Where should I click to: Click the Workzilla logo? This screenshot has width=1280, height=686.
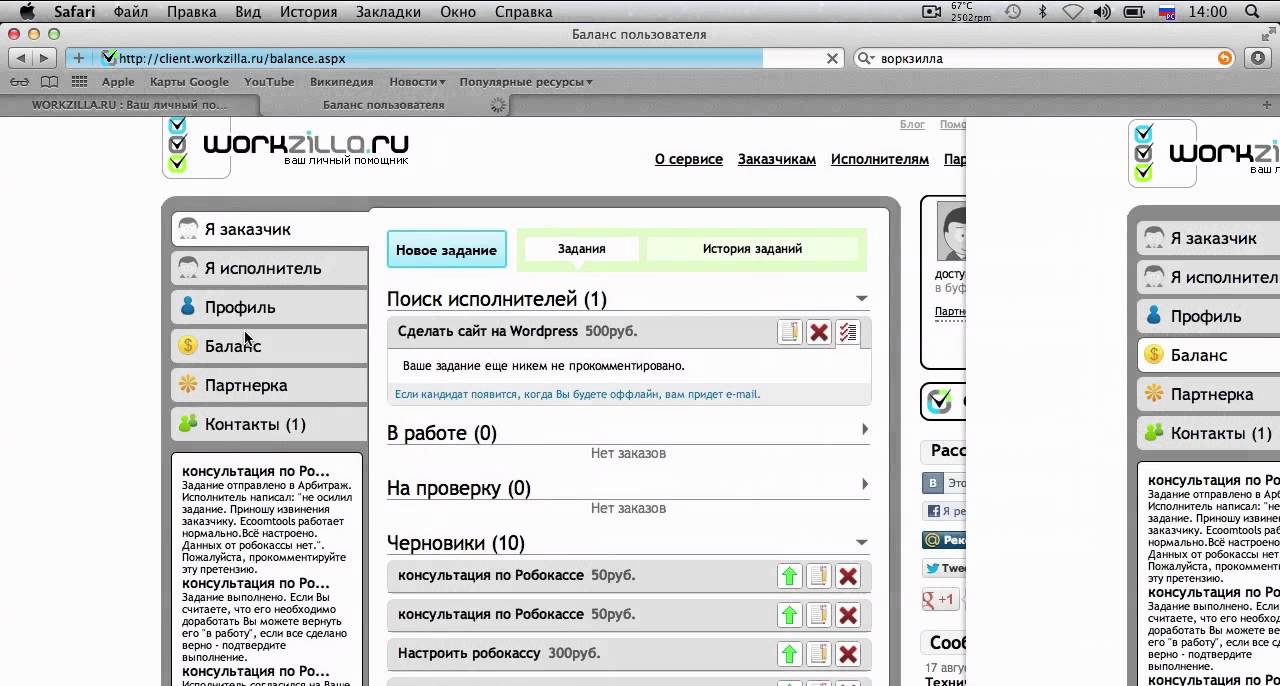[286, 147]
